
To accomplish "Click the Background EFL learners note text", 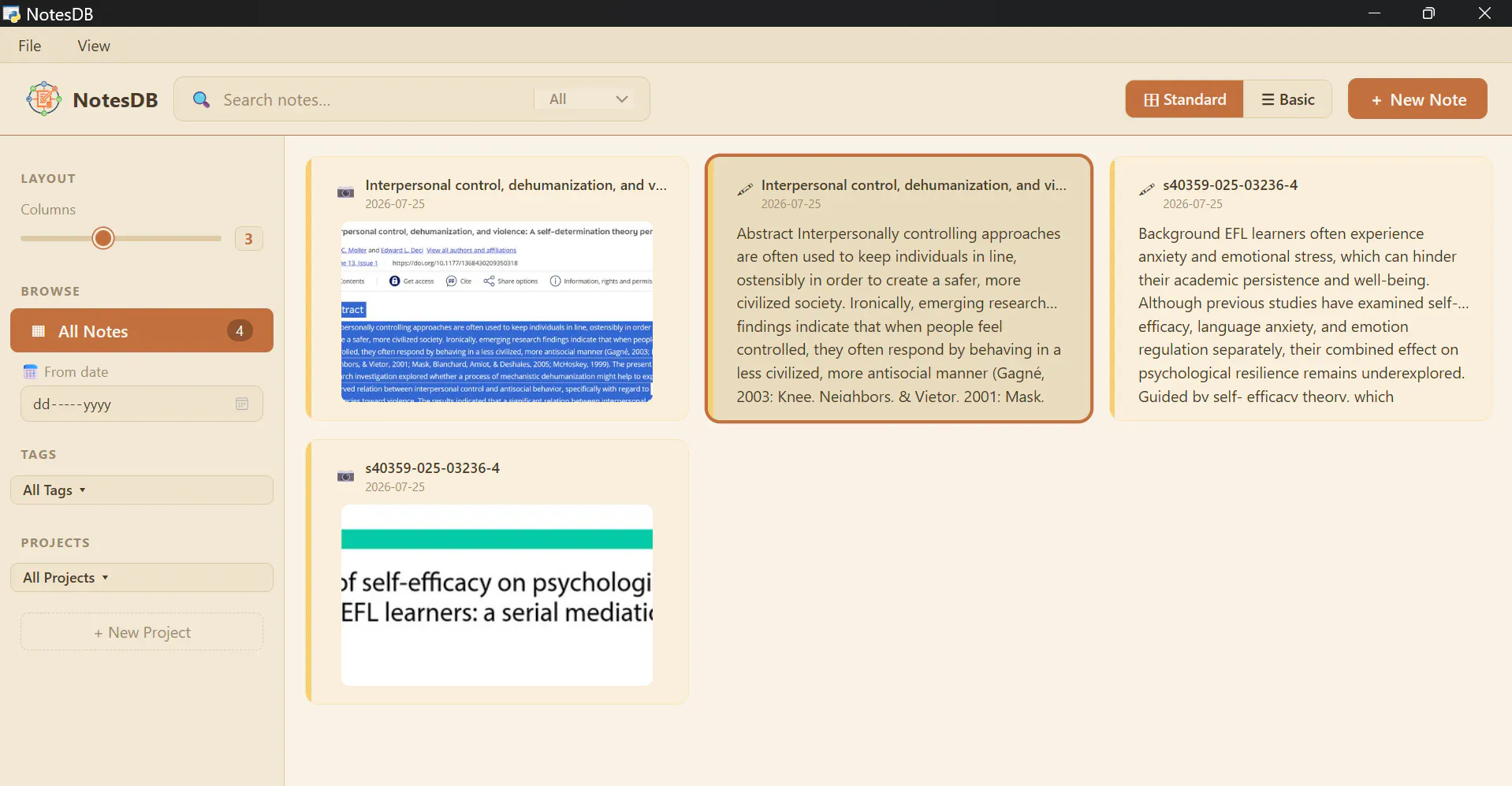I will click(x=1302, y=315).
